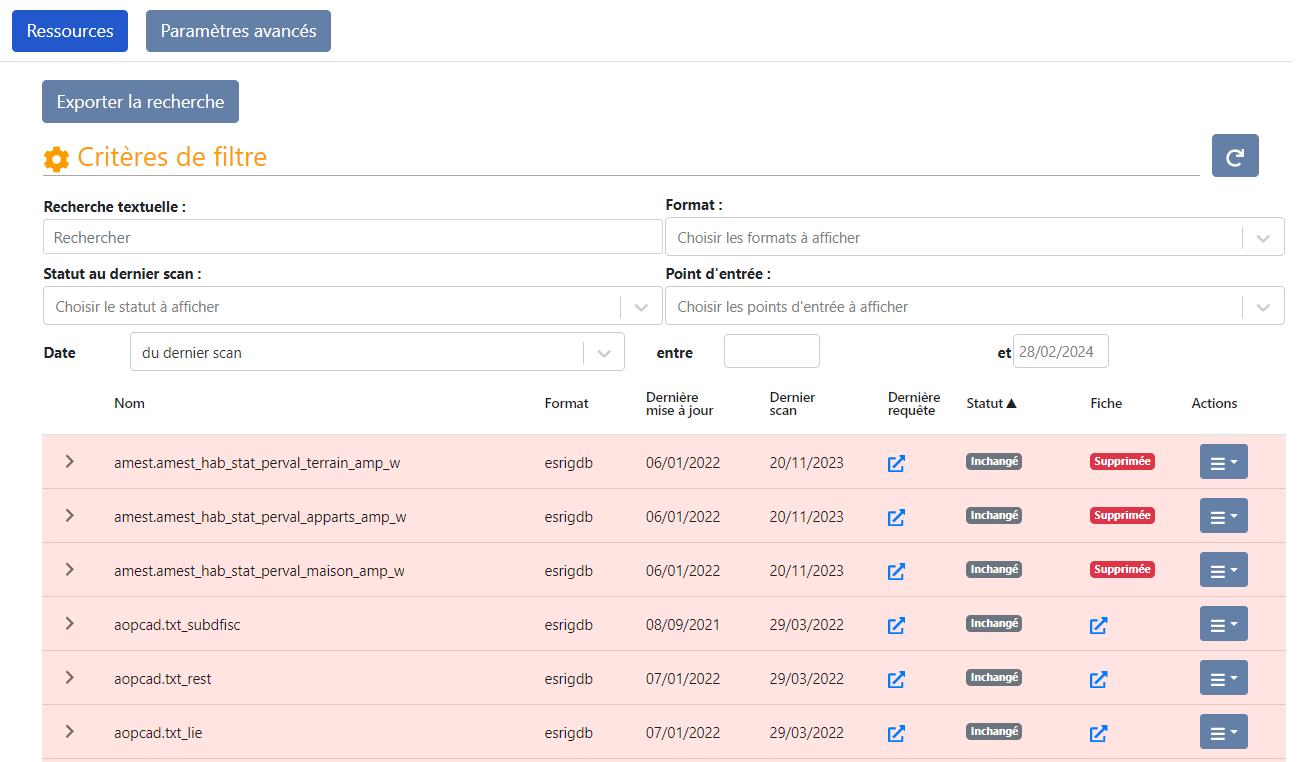Viewport: 1305px width, 762px height.
Task: Open last request link for amest_hab_stat_perval_terrain_amp_w
Action: pyautogui.click(x=897, y=463)
